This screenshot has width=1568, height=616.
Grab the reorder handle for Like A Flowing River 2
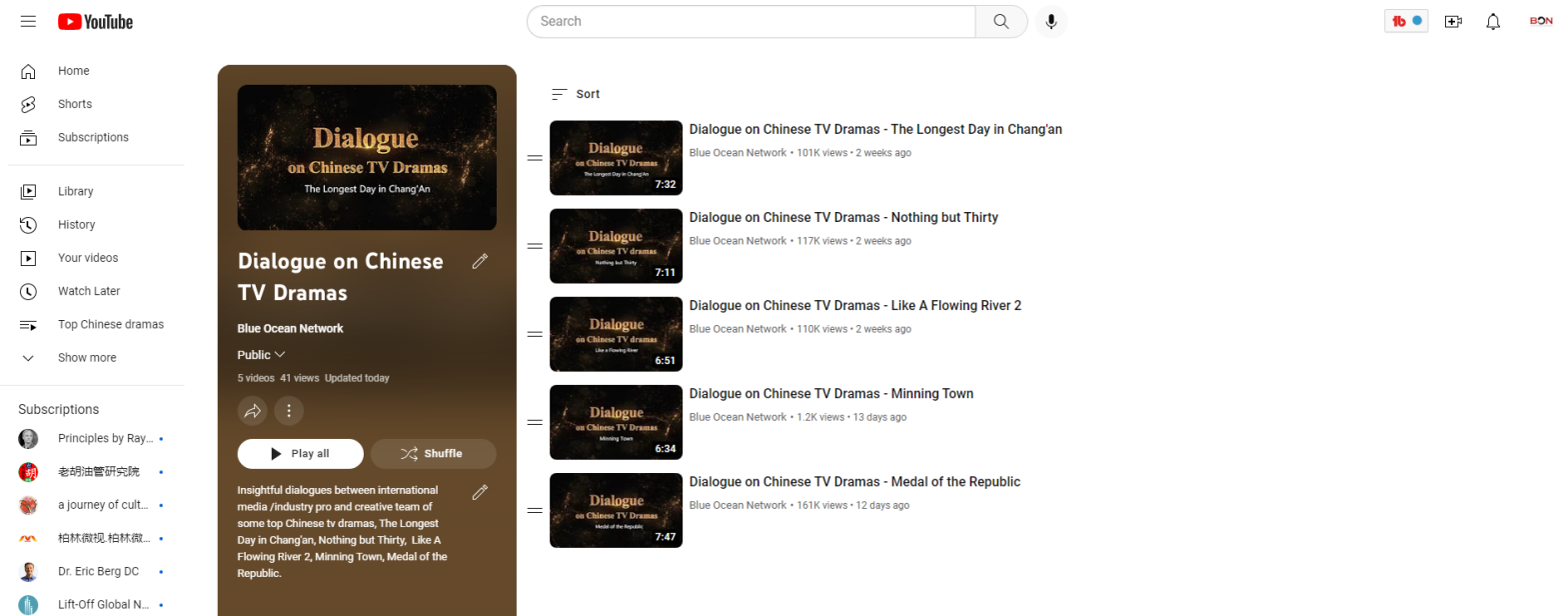pos(535,334)
